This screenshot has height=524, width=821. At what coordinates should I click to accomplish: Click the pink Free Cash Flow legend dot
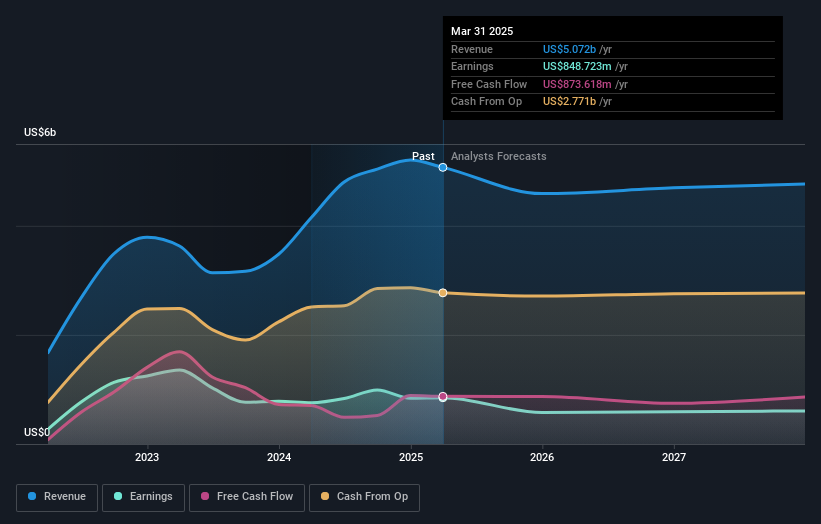click(x=205, y=496)
